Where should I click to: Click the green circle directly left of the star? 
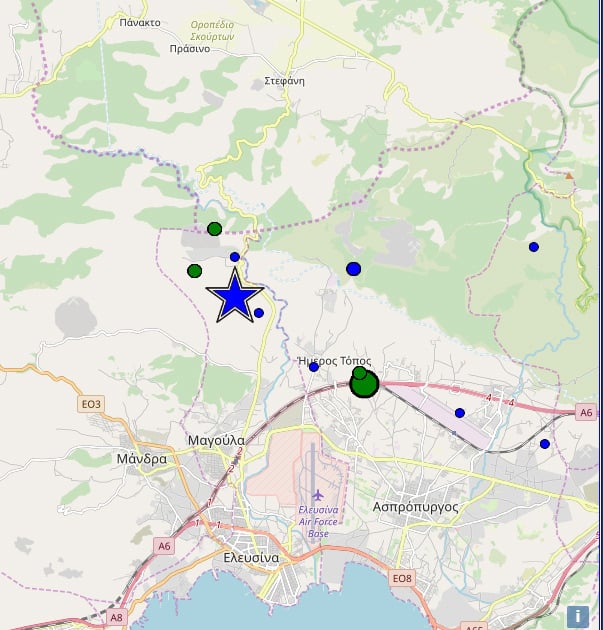(x=194, y=271)
